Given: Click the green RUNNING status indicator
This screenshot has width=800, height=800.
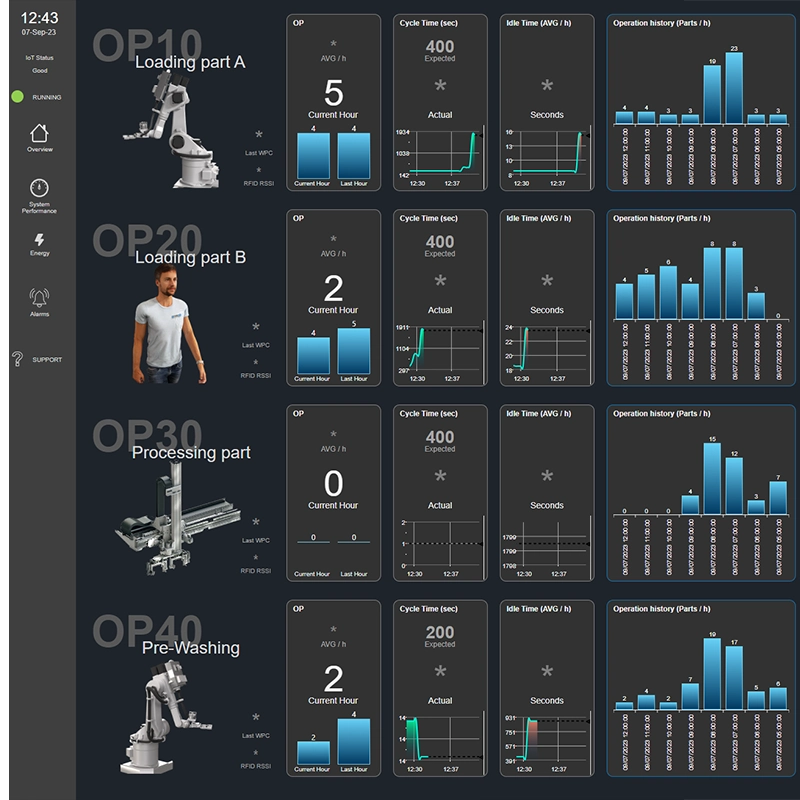Looking at the screenshot, I should pos(17,97).
